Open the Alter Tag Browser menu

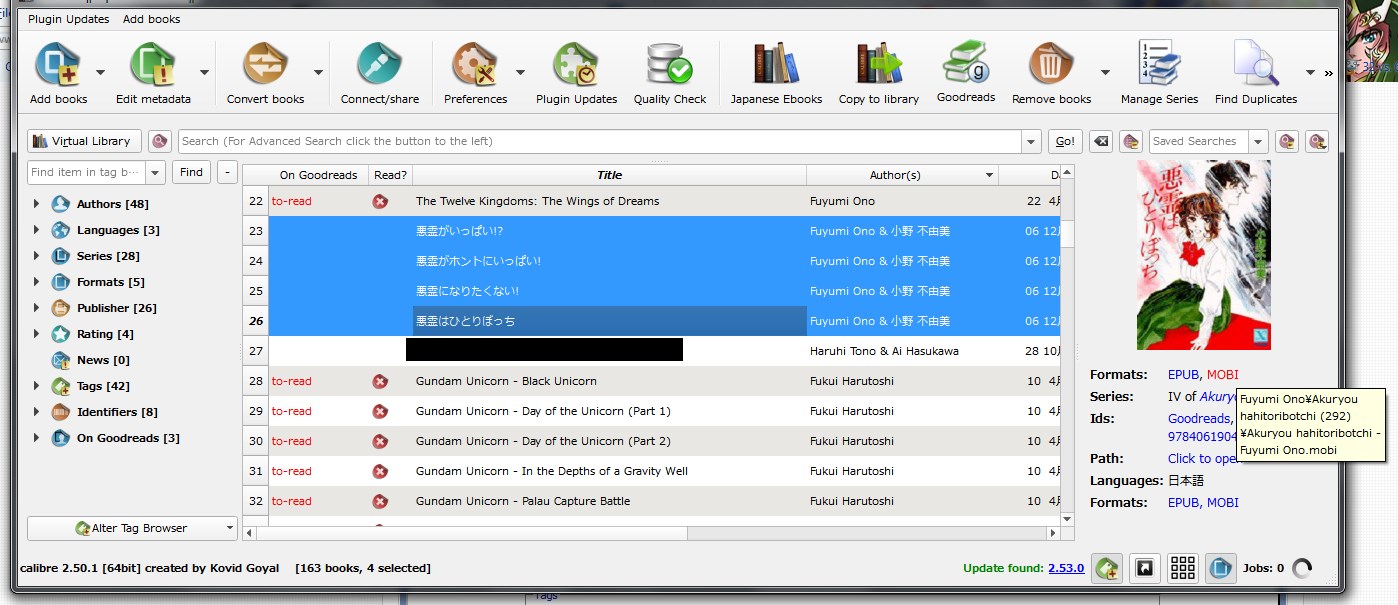(132, 528)
